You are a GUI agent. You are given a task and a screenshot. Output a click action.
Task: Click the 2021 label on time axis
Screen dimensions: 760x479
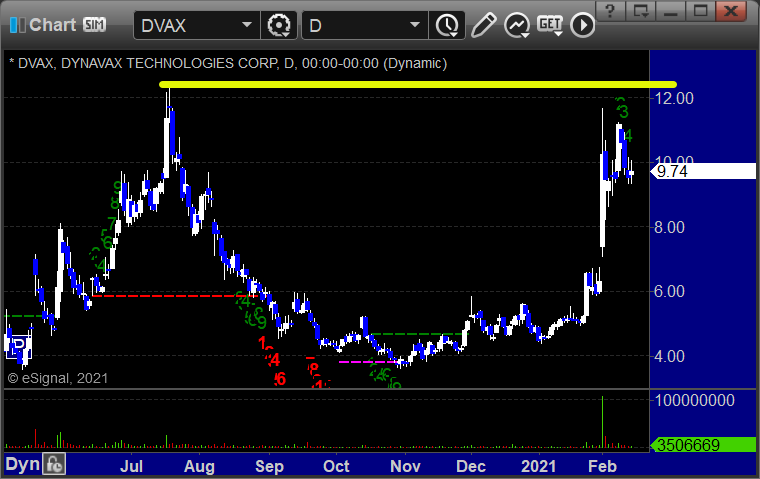click(x=538, y=466)
